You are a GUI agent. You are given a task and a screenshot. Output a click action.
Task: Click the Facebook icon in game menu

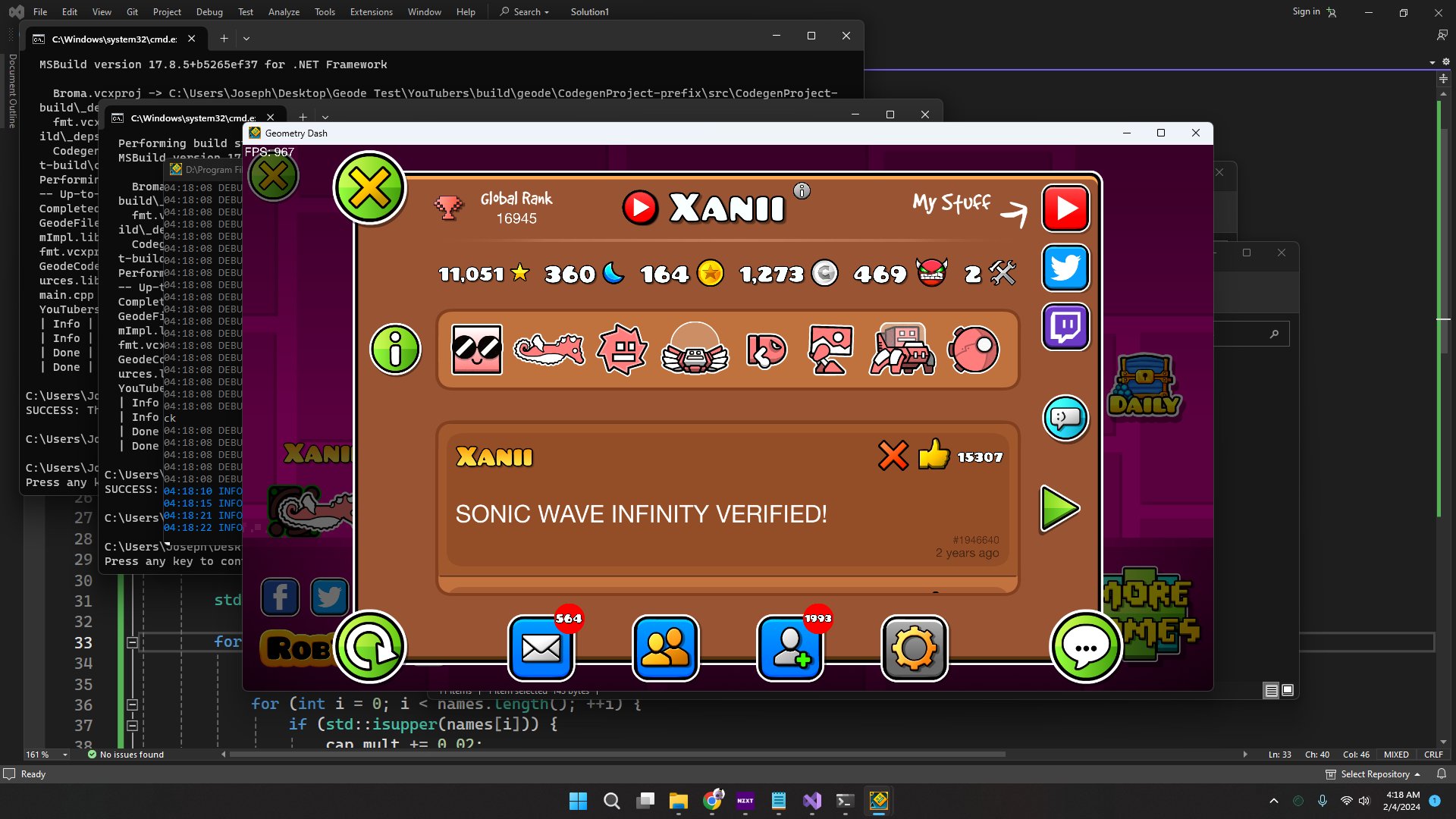(280, 598)
